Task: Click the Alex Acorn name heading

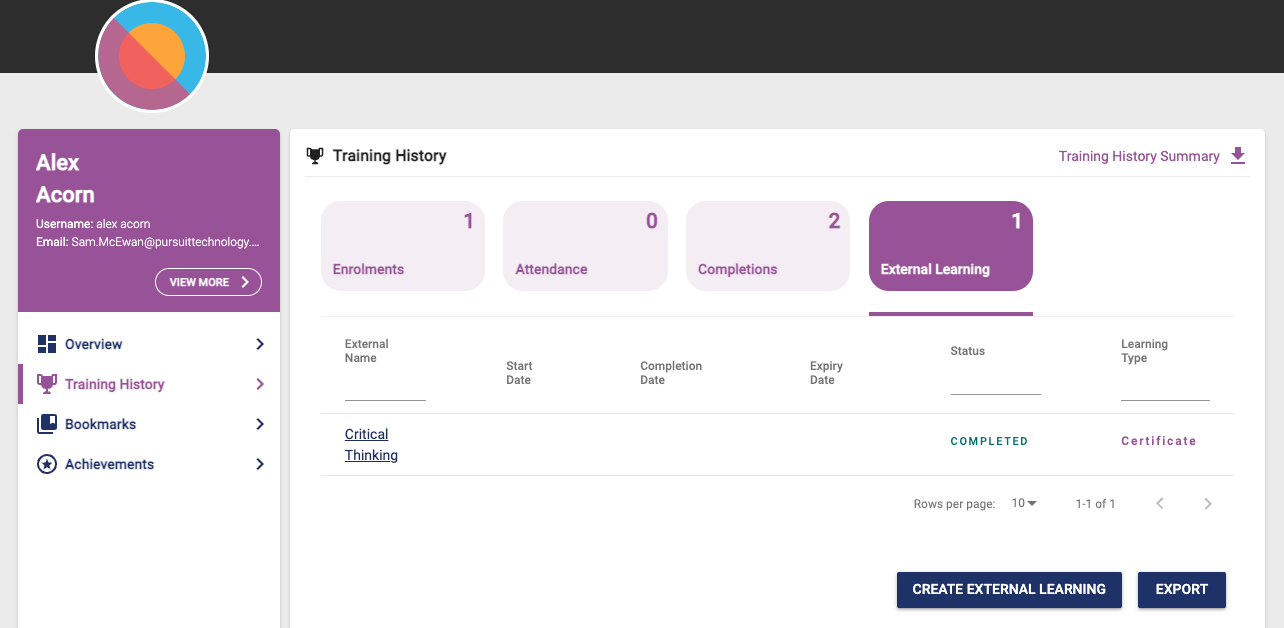Action: coord(65,179)
